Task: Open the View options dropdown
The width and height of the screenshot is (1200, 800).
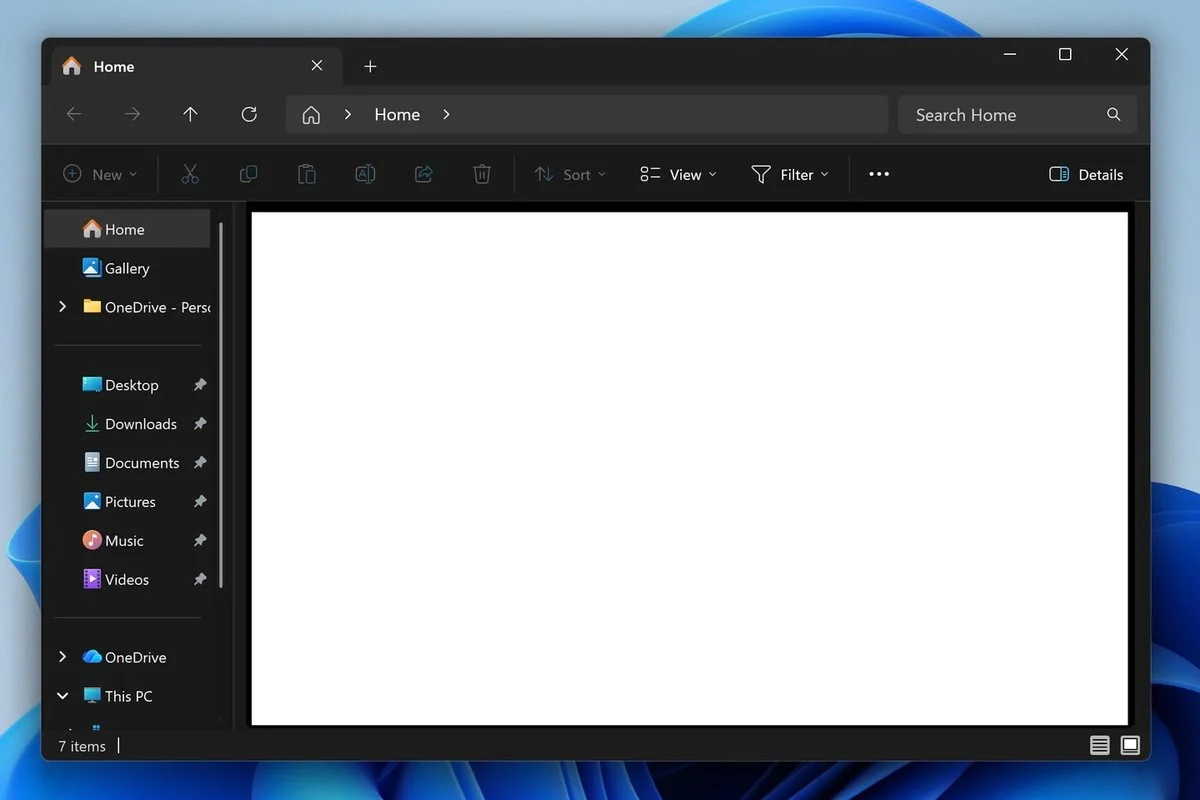Action: click(678, 174)
